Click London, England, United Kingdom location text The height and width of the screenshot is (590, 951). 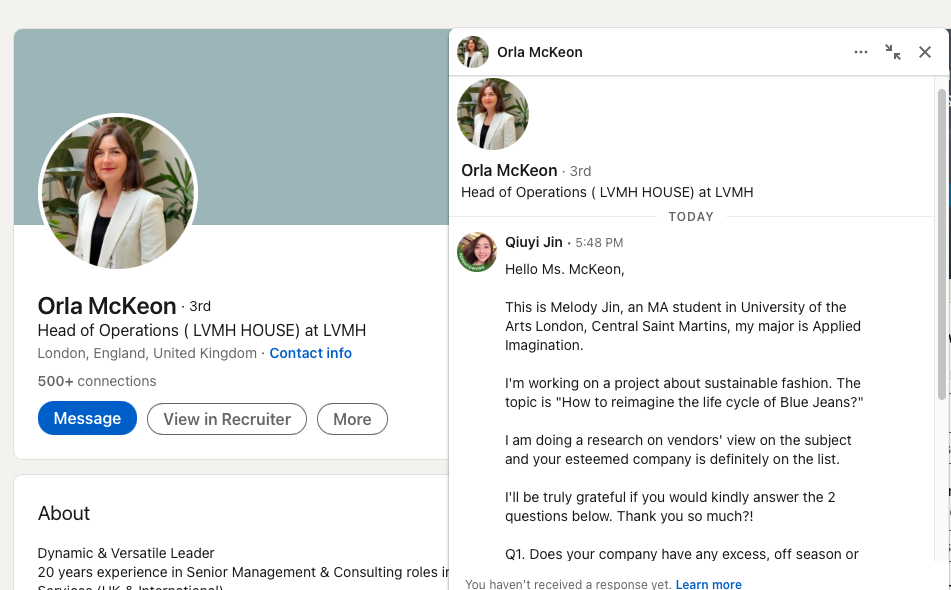(147, 354)
